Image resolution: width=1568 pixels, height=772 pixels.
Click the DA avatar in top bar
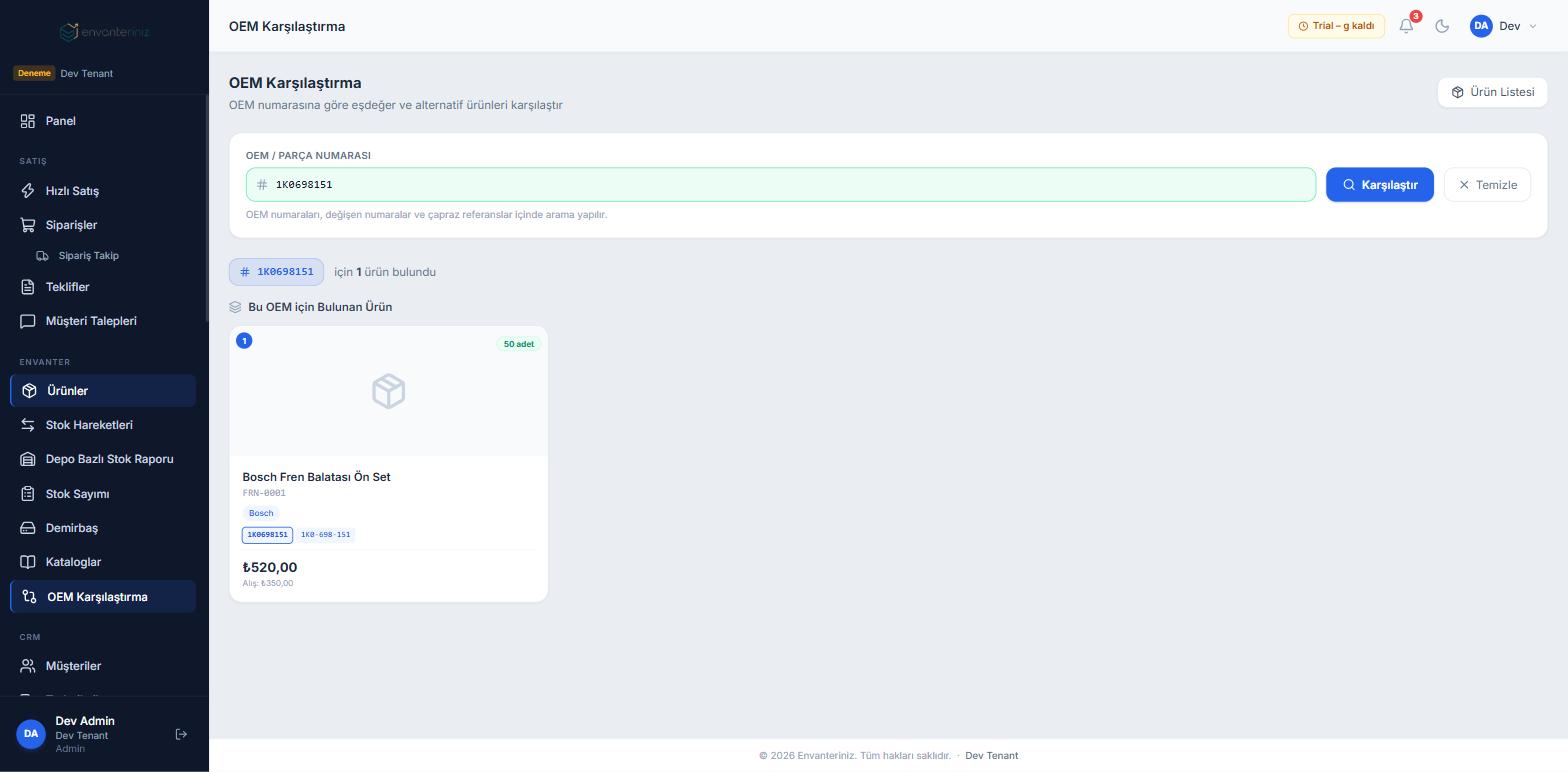click(x=1481, y=26)
